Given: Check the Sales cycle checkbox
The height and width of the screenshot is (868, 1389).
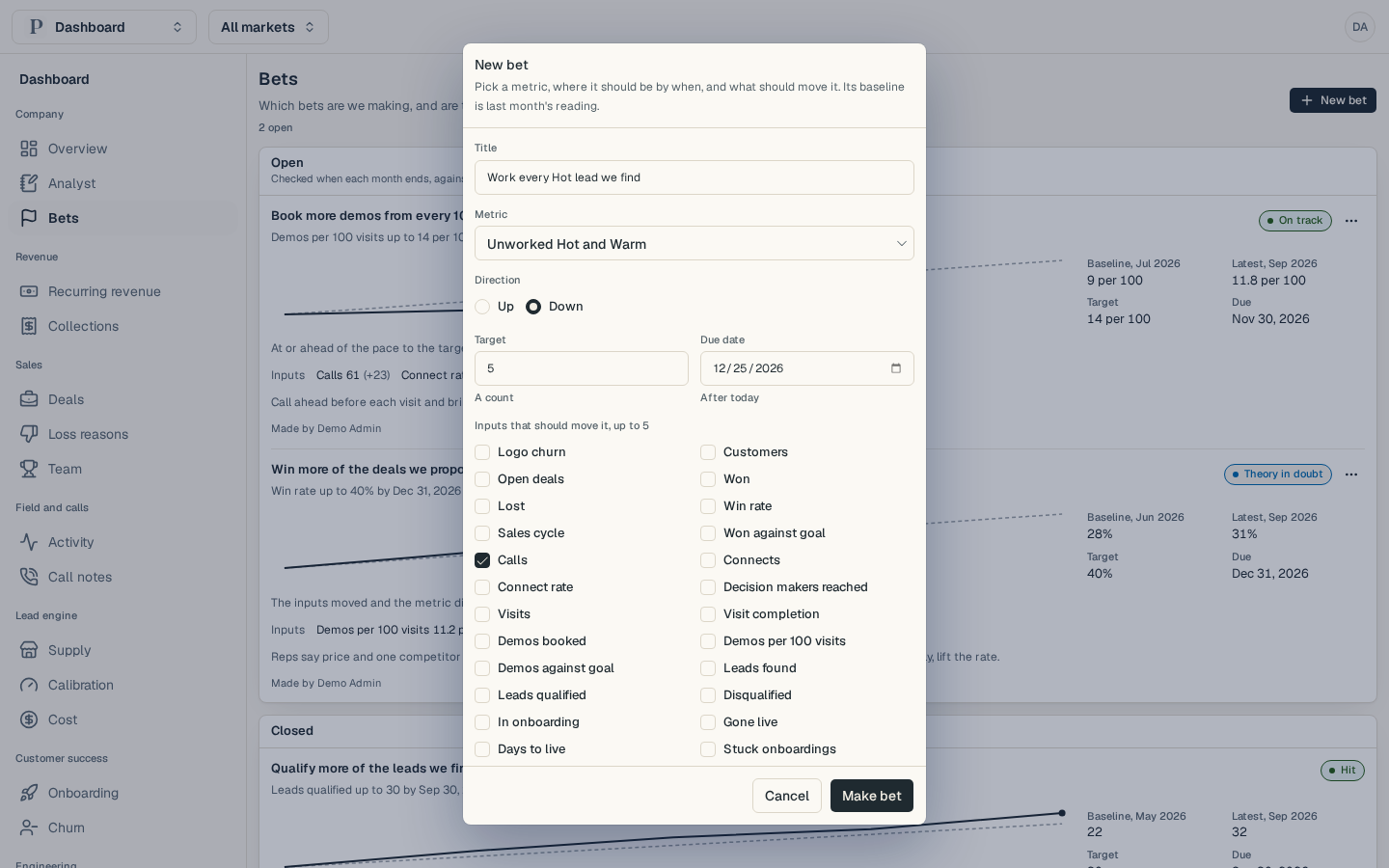Looking at the screenshot, I should tap(482, 533).
